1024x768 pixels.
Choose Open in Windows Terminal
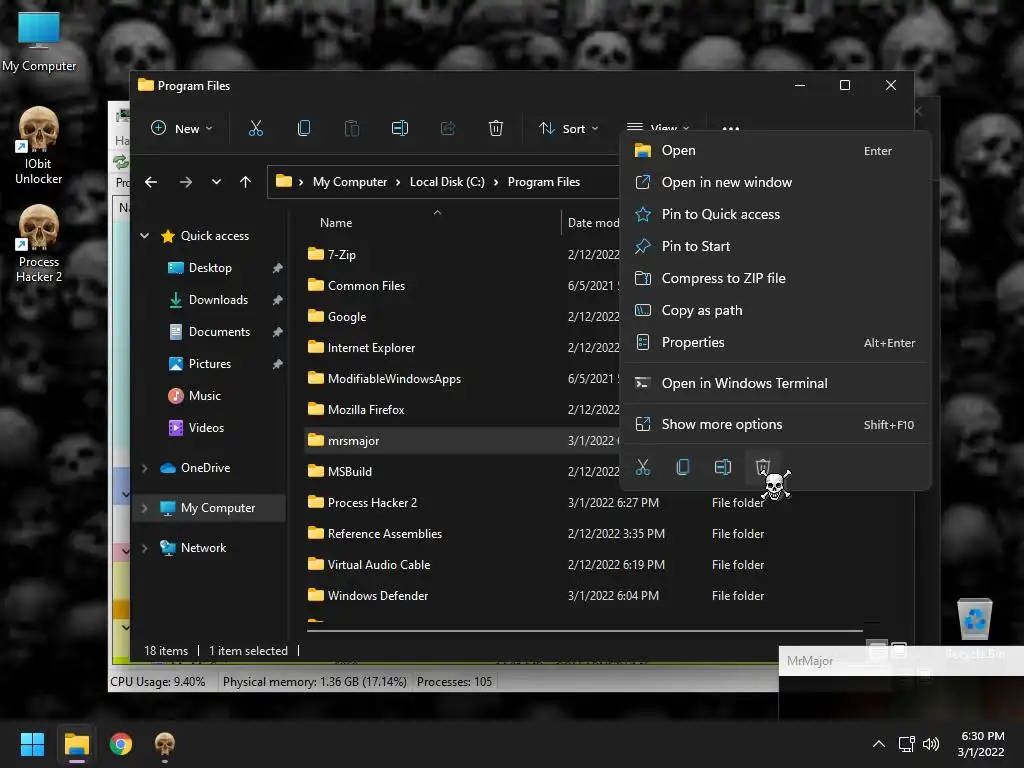tap(775, 383)
